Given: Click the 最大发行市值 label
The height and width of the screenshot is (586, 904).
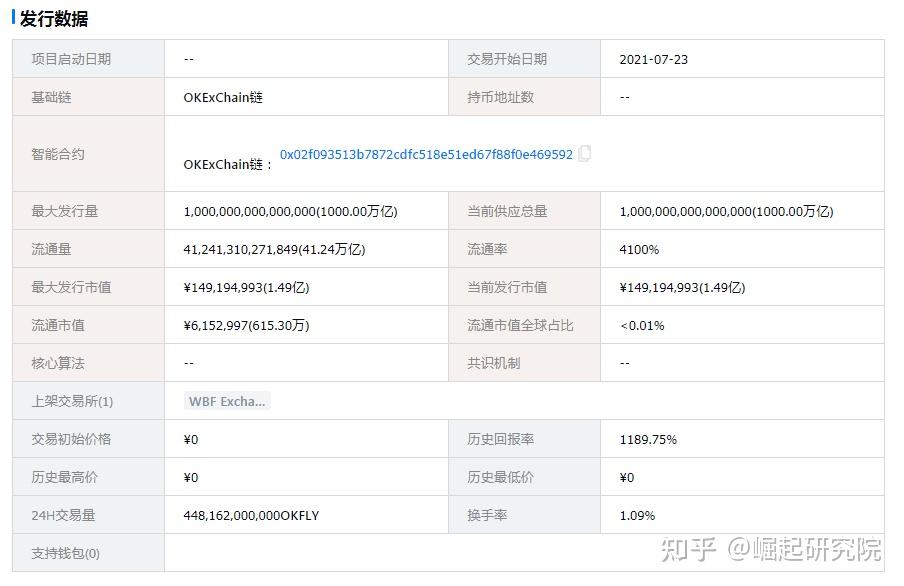Looking at the screenshot, I should (x=71, y=287).
